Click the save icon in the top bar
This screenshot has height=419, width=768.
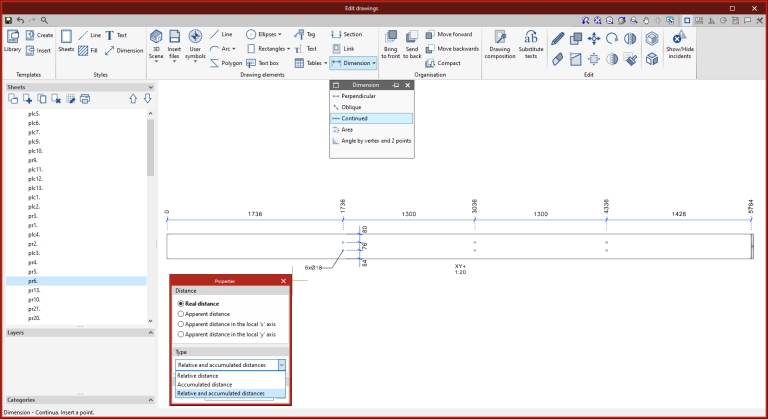point(8,20)
